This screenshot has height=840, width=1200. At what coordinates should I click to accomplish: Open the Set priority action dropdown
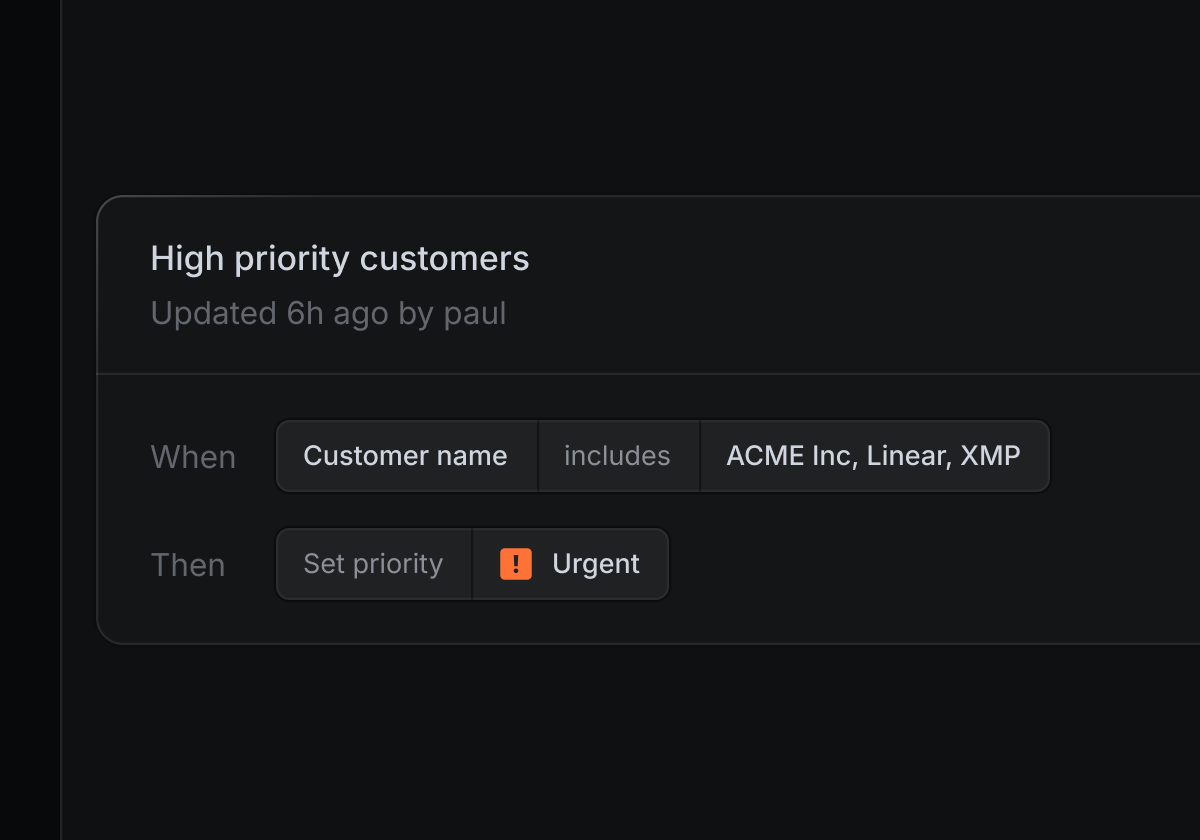[373, 564]
